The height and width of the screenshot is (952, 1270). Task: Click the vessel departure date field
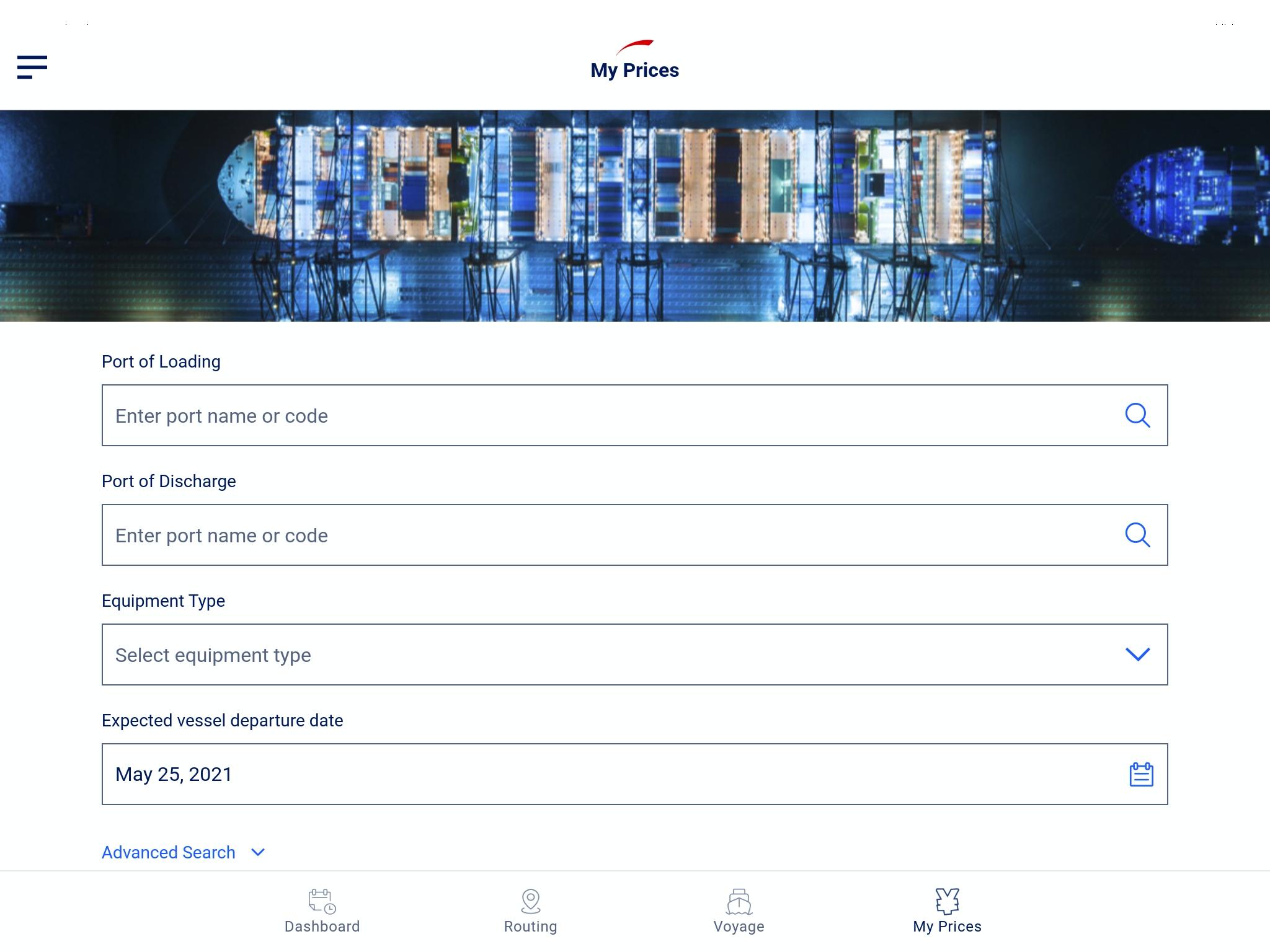635,774
